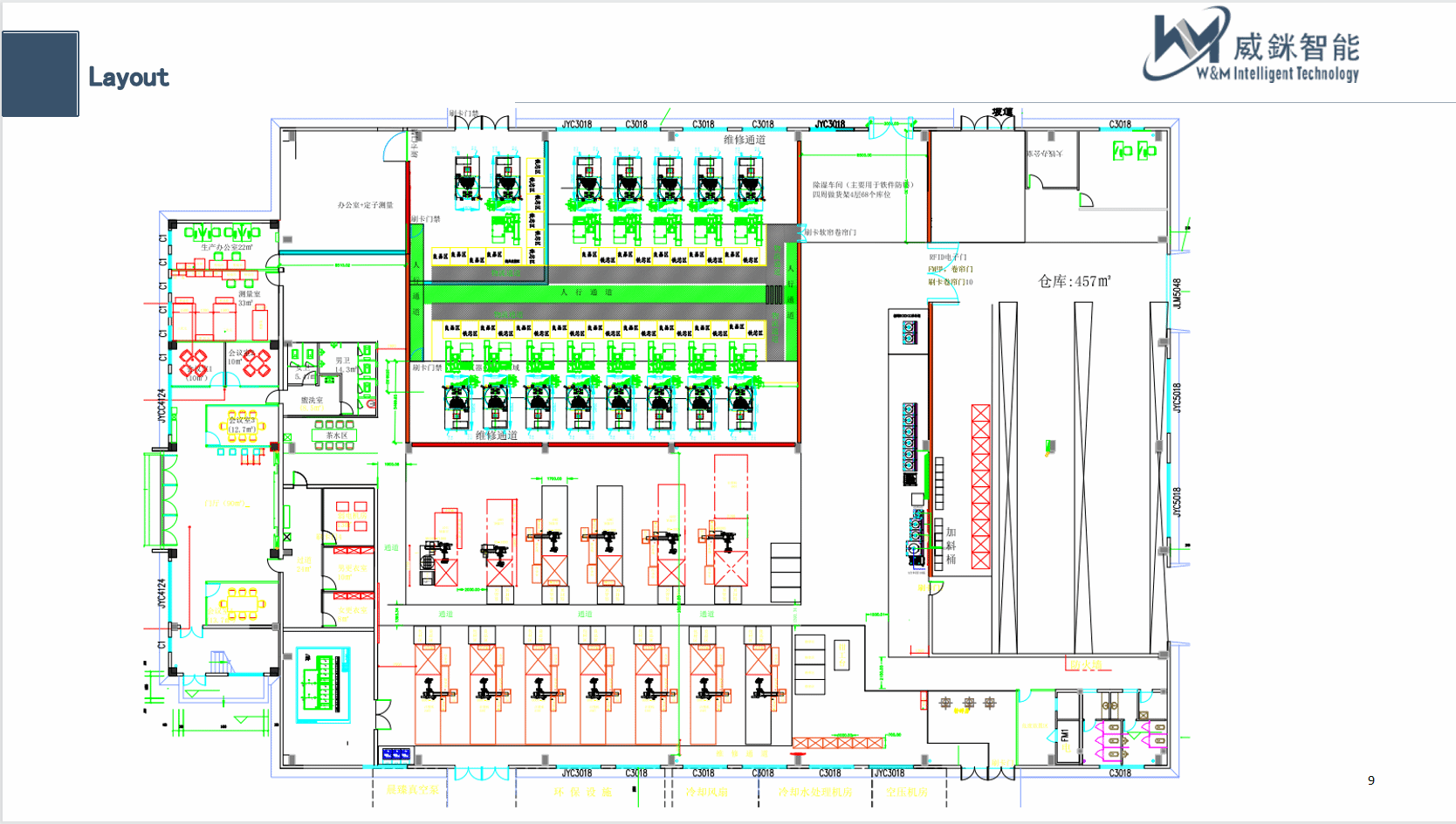The height and width of the screenshot is (824, 1456).
Task: Click the 茶水区 table symbol
Action: (336, 436)
